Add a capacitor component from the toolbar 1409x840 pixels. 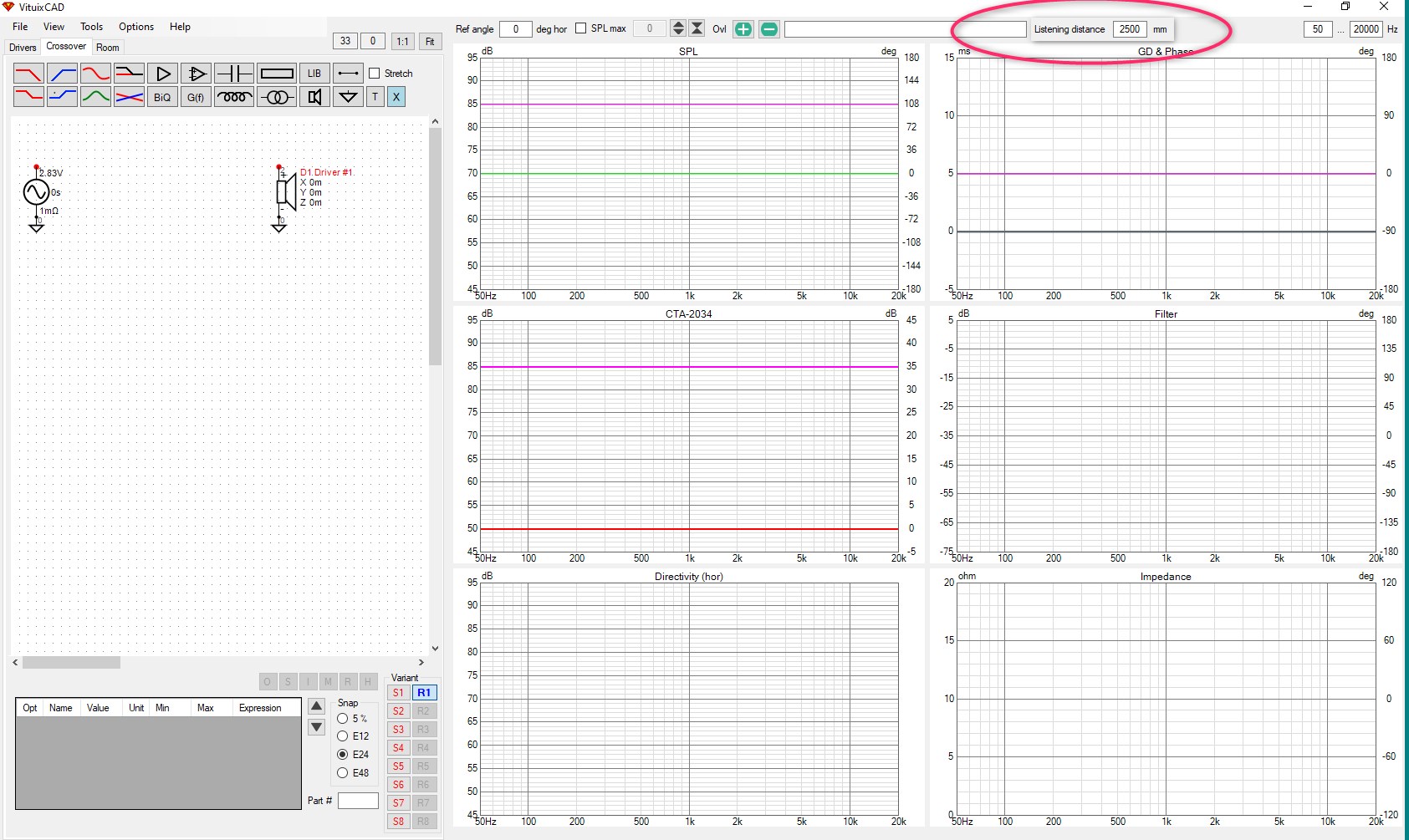tap(233, 74)
